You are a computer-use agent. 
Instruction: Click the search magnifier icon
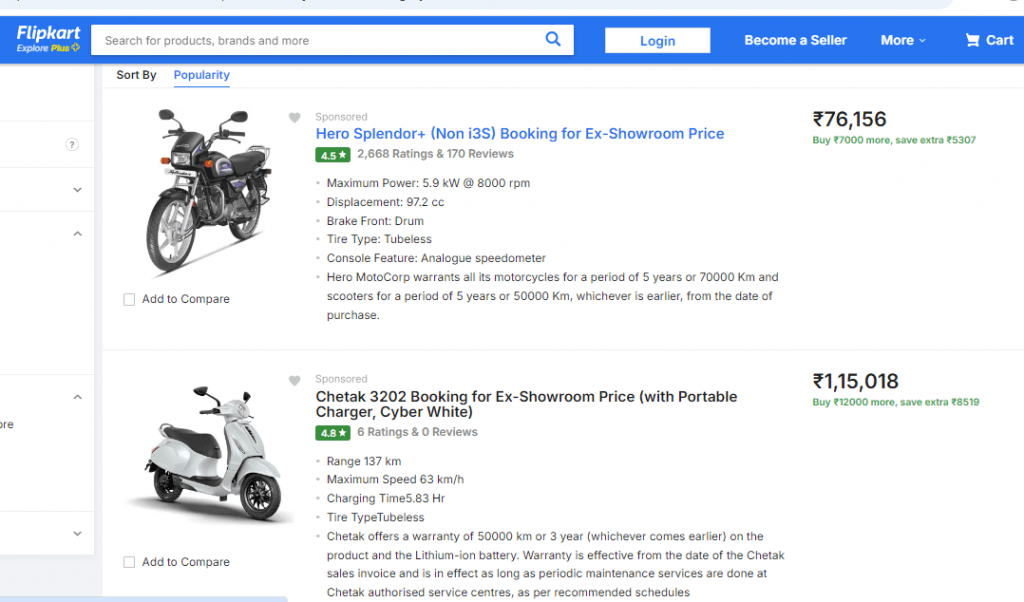pyautogui.click(x=553, y=40)
